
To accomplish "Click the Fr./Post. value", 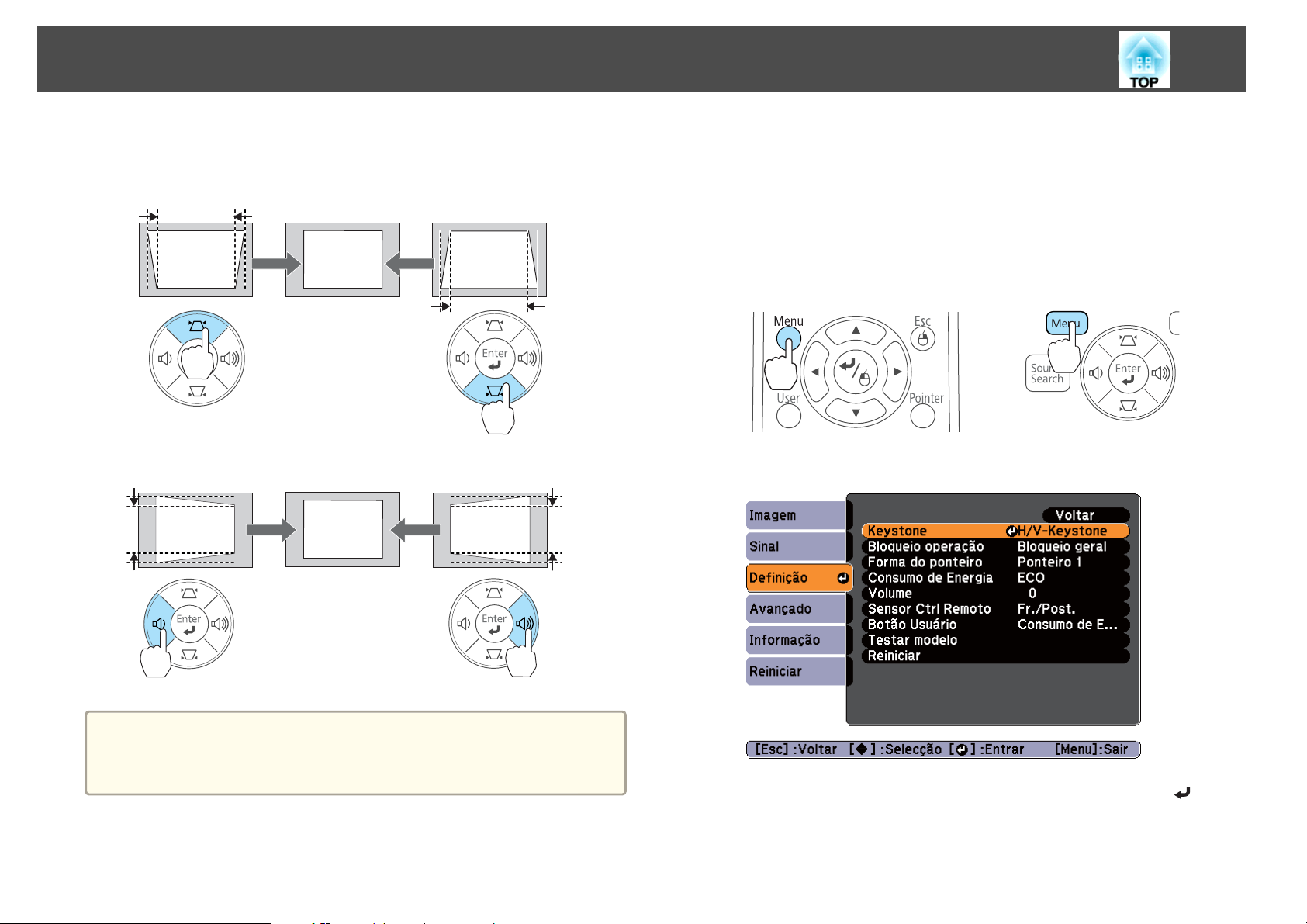I will coord(1046,609).
